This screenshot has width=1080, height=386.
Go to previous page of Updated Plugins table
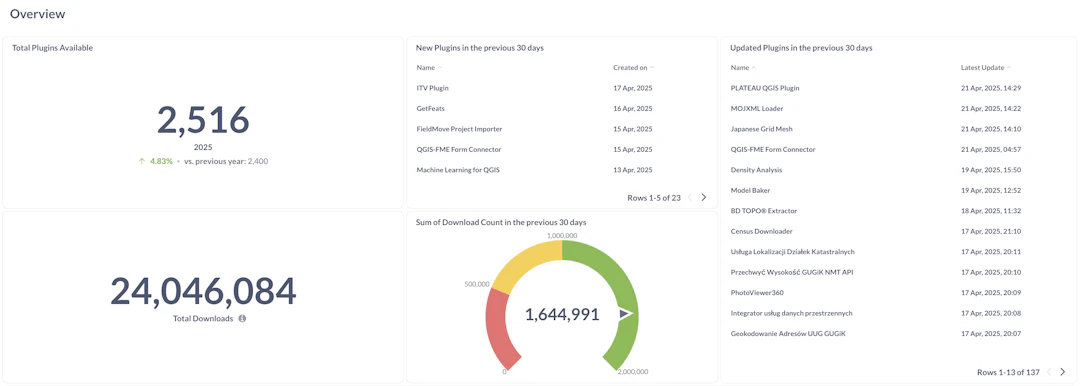(x=1049, y=372)
